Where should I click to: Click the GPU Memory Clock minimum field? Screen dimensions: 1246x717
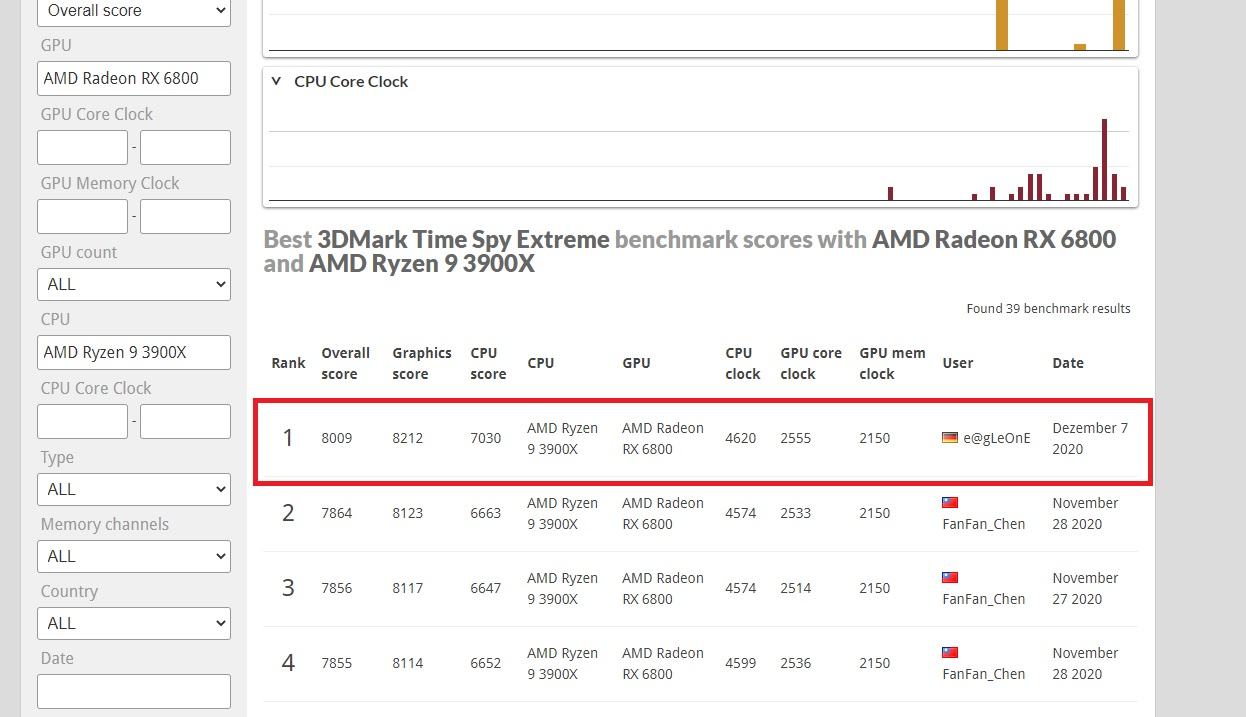click(82, 216)
